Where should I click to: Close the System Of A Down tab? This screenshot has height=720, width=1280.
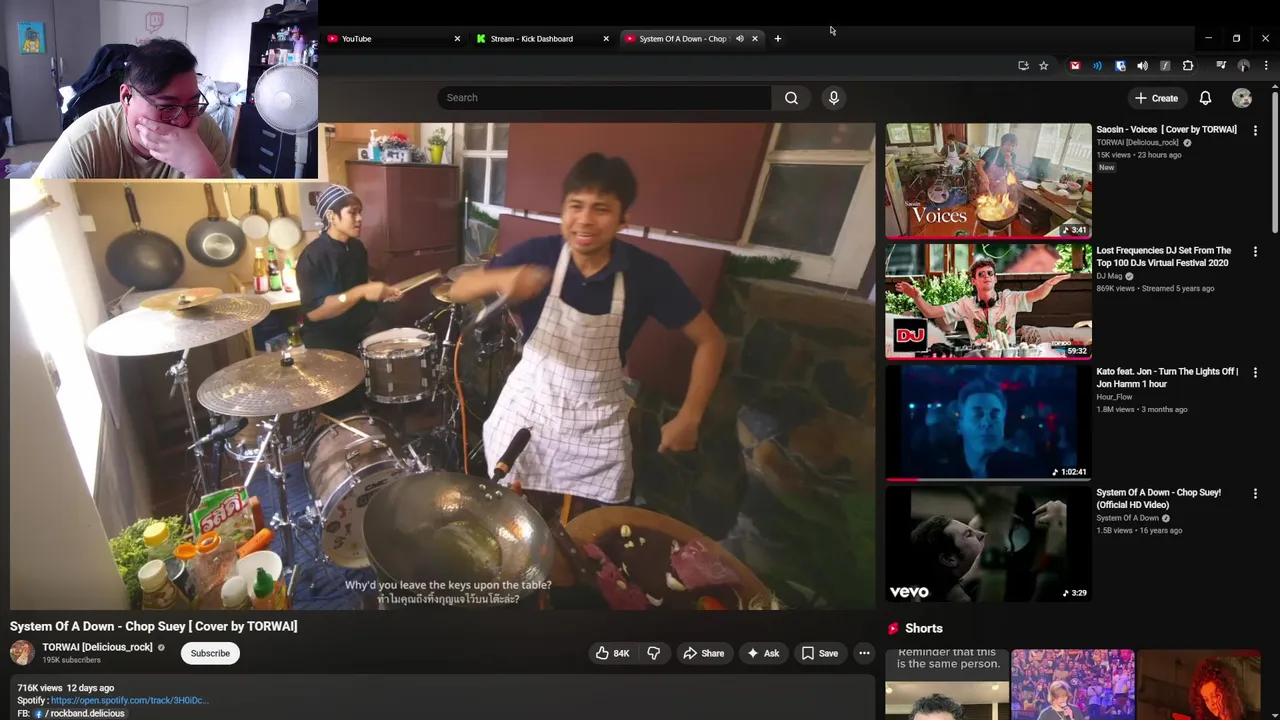pyautogui.click(x=755, y=39)
